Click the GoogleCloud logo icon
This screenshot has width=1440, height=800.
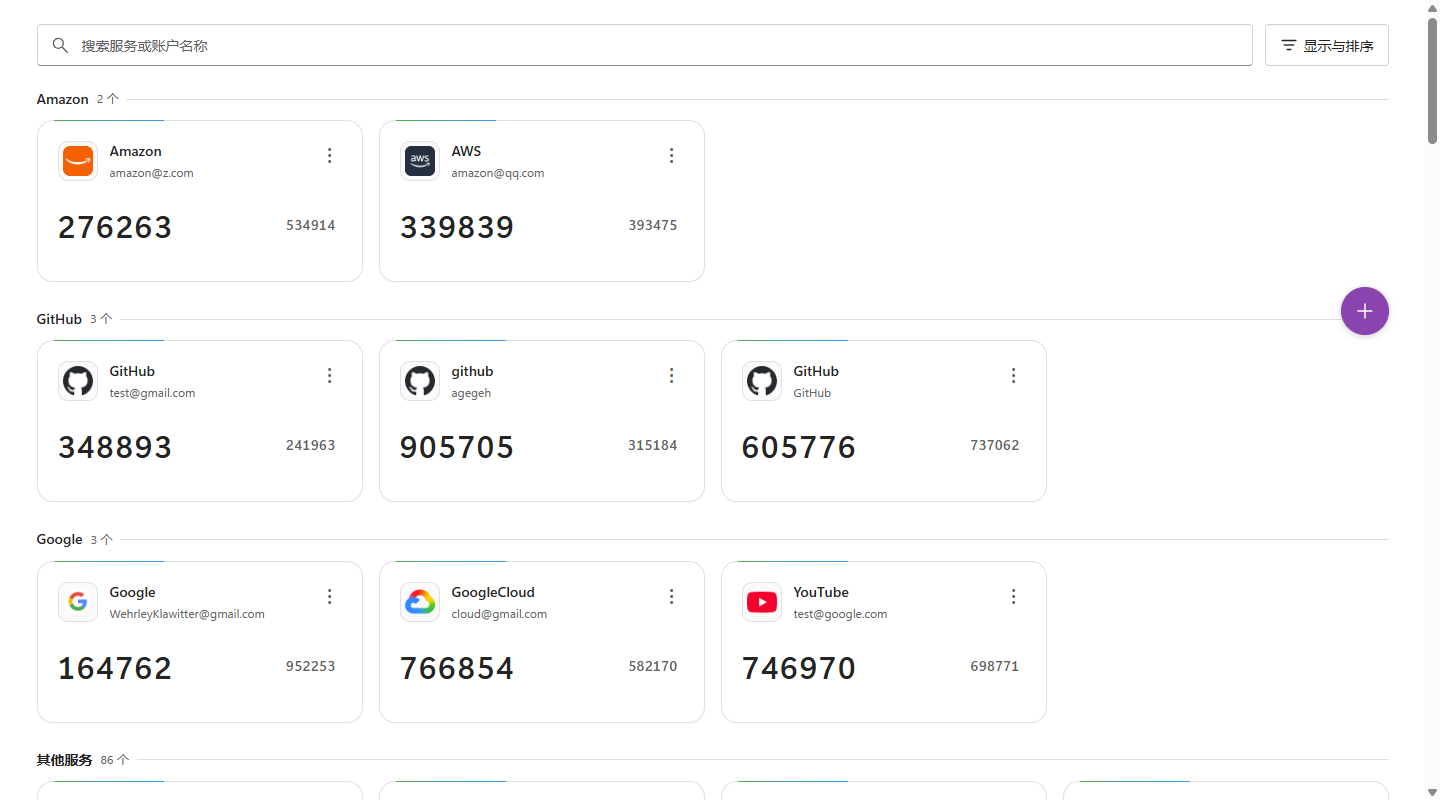tap(420, 602)
